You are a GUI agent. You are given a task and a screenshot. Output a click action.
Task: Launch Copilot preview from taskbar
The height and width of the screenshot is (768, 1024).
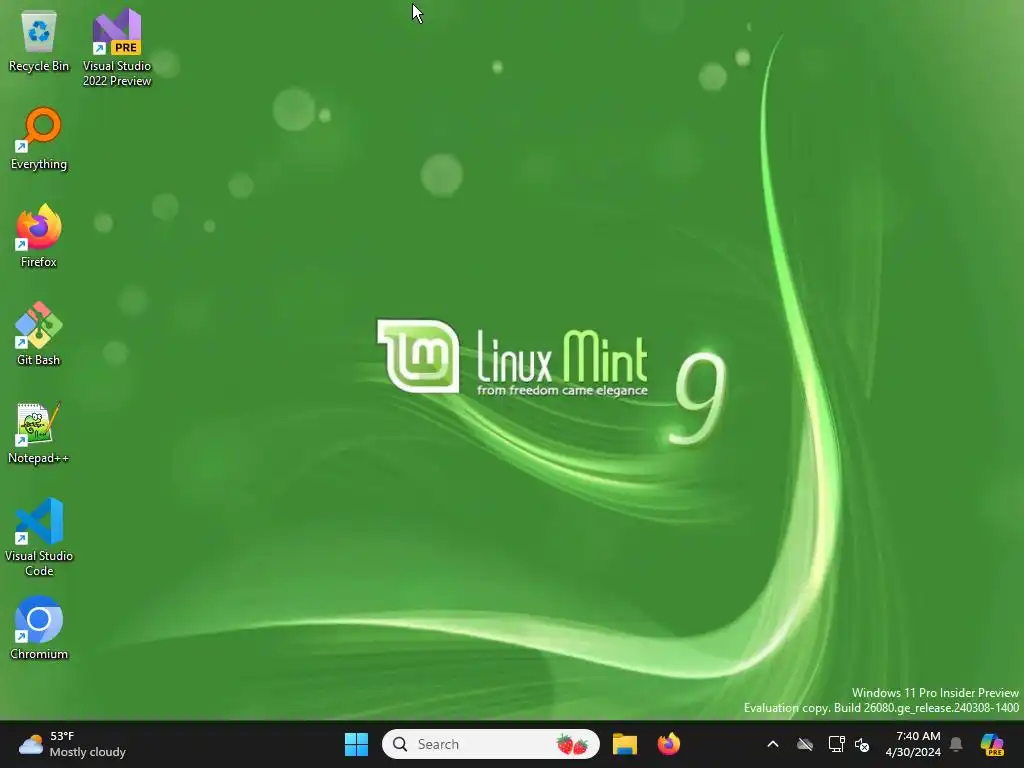pos(993,744)
